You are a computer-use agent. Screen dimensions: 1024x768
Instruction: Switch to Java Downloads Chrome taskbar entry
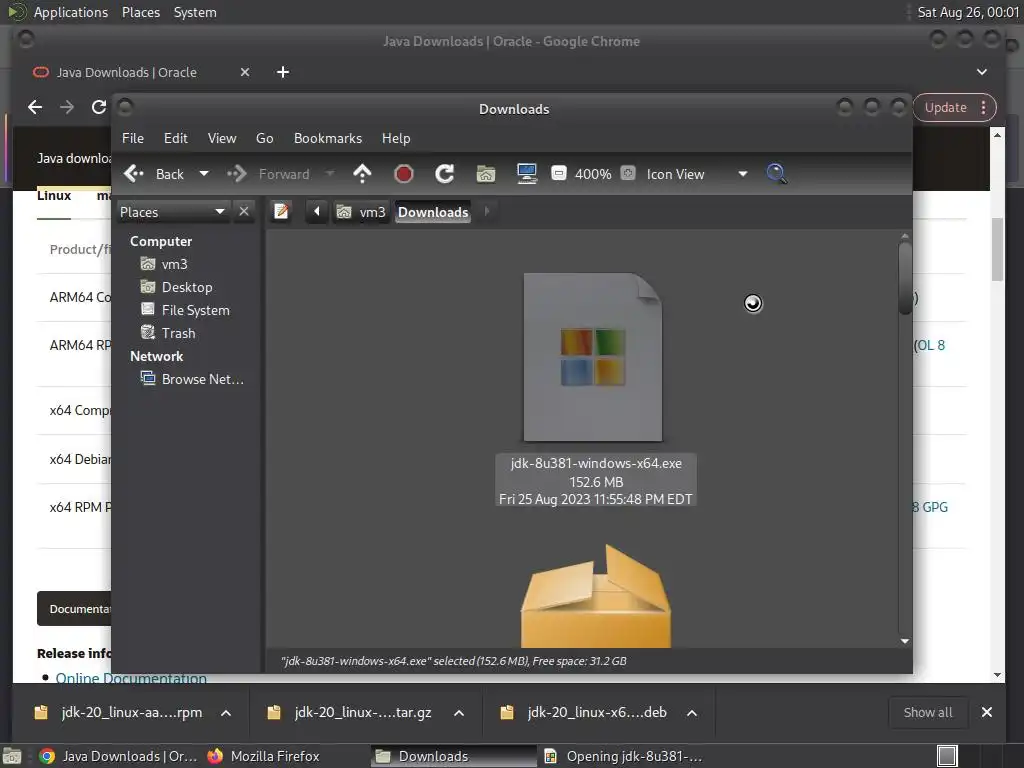118,756
